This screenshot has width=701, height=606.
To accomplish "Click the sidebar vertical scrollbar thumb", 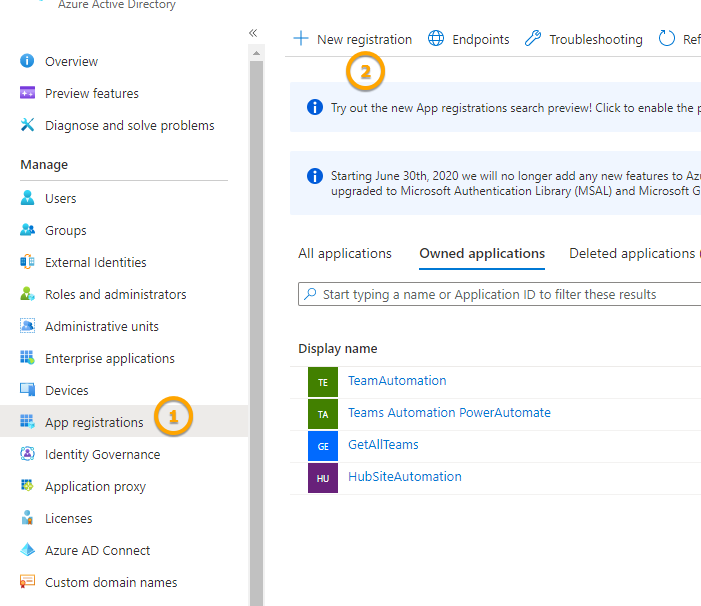I will click(x=256, y=333).
